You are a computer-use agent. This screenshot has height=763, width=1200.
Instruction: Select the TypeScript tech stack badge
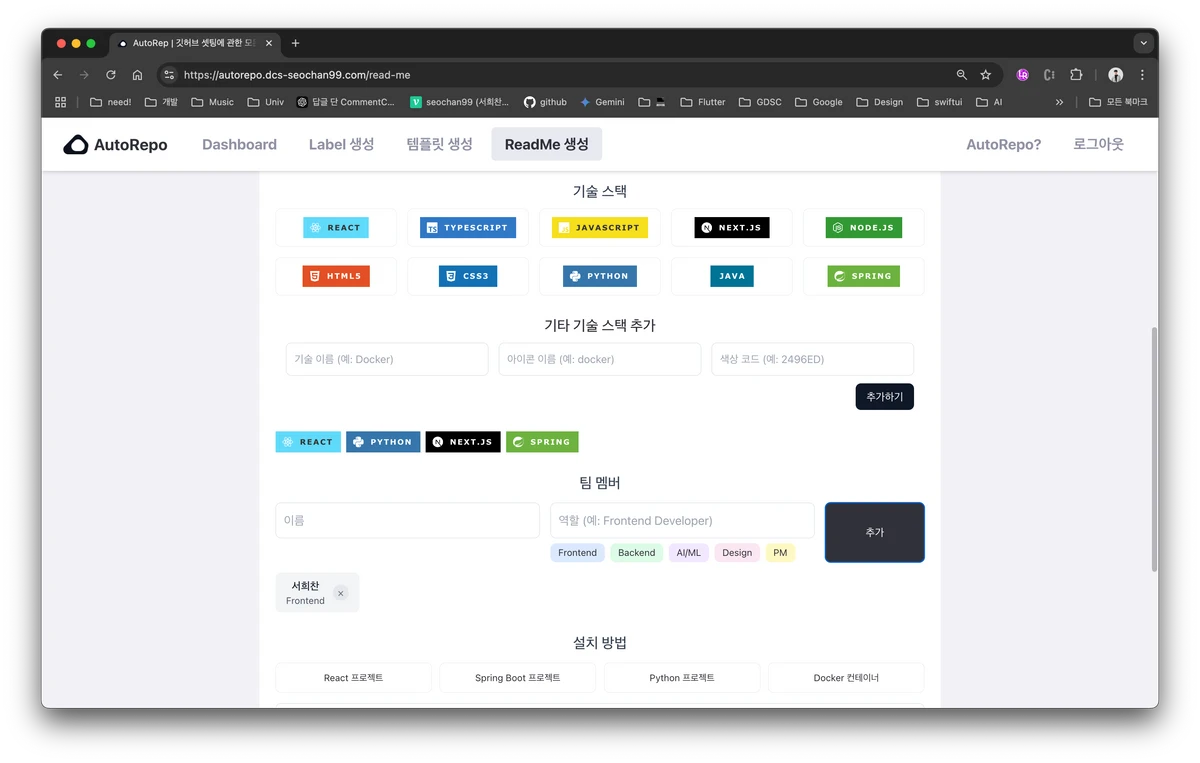(x=468, y=228)
